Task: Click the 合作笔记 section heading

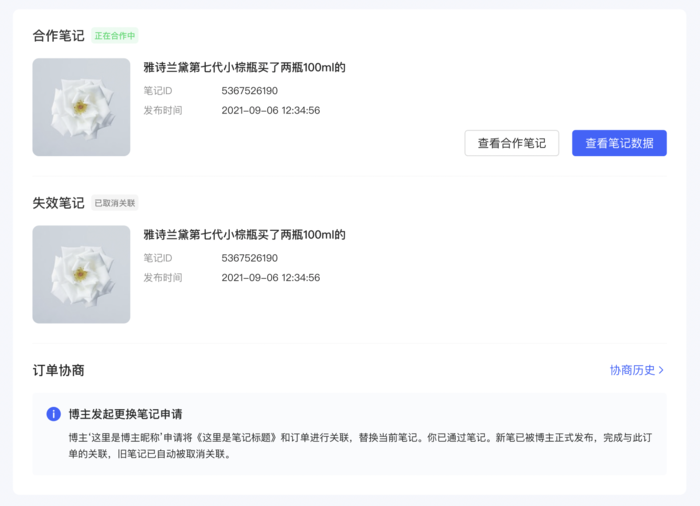Action: click(58, 36)
